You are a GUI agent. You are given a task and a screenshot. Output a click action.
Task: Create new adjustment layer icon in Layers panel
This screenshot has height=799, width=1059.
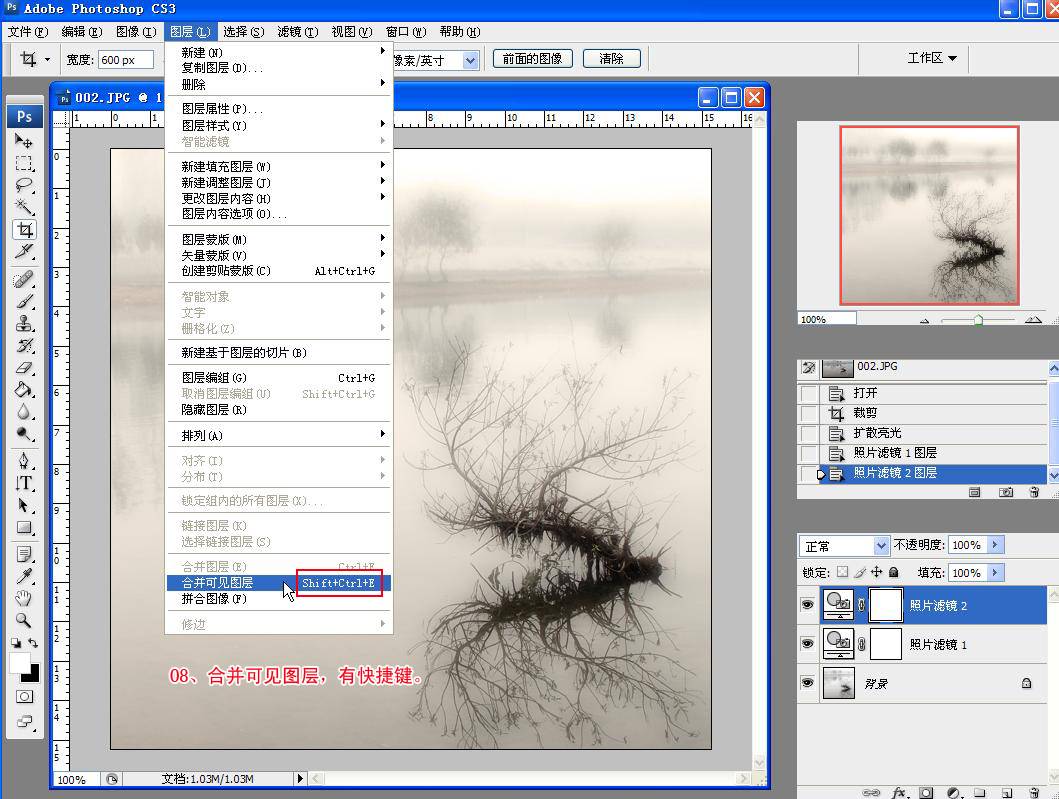pos(953,793)
